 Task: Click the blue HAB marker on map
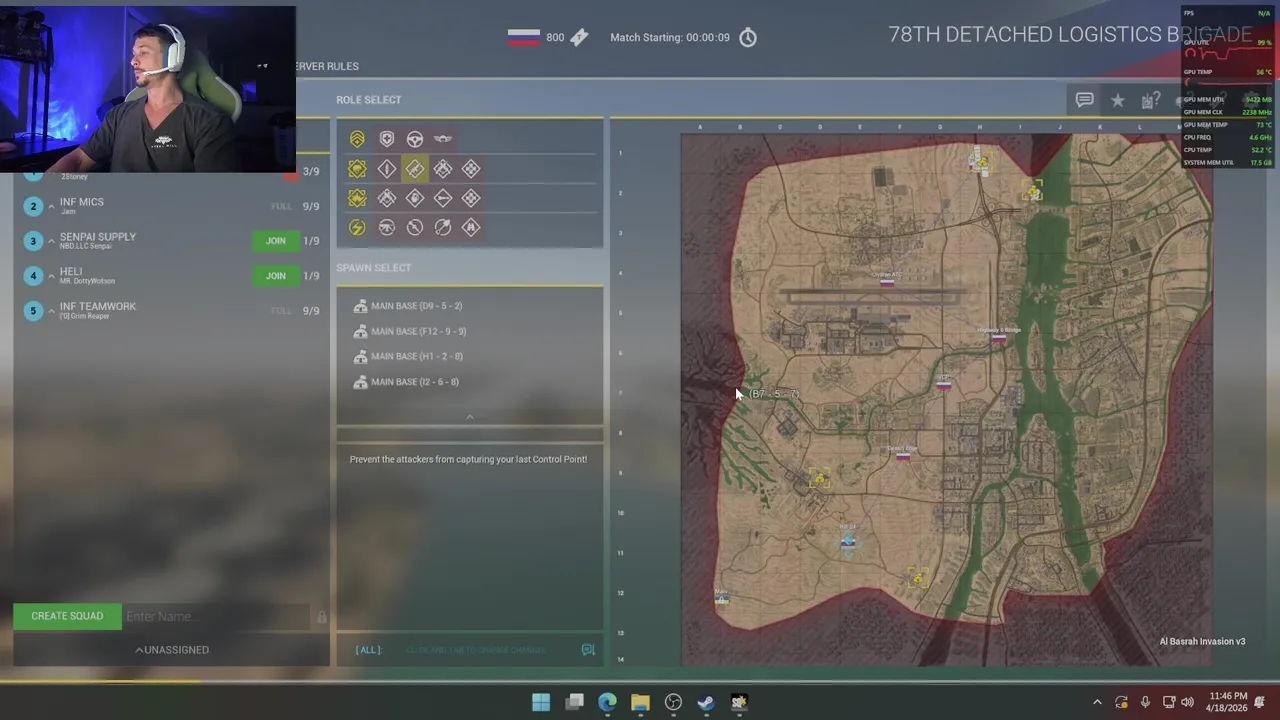click(848, 541)
